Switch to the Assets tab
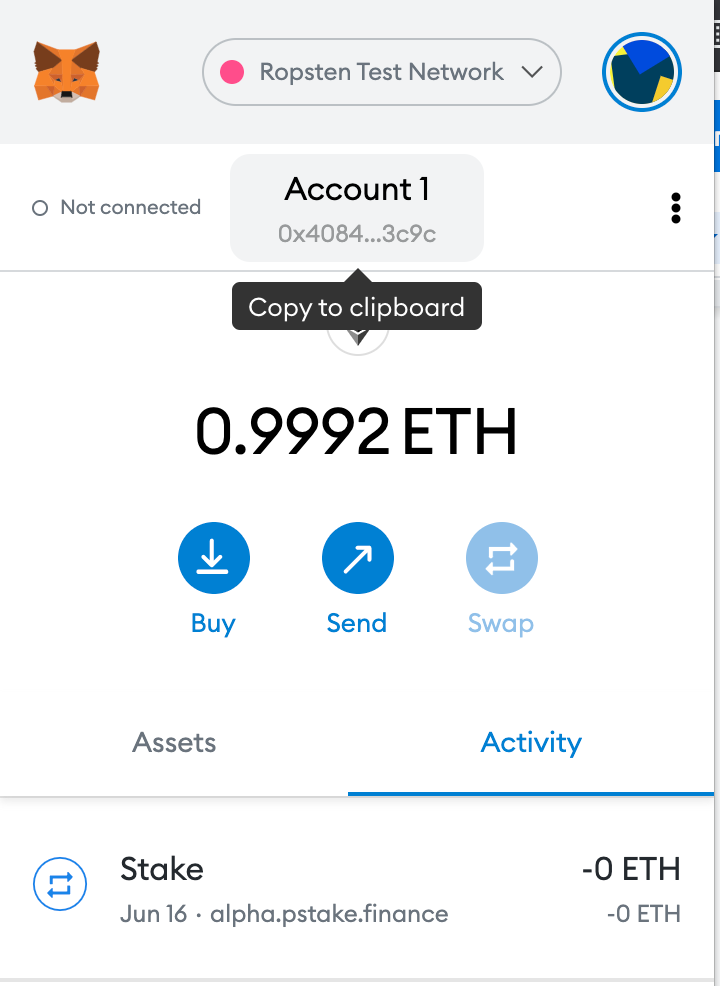Image resolution: width=720 pixels, height=986 pixels. tap(174, 743)
